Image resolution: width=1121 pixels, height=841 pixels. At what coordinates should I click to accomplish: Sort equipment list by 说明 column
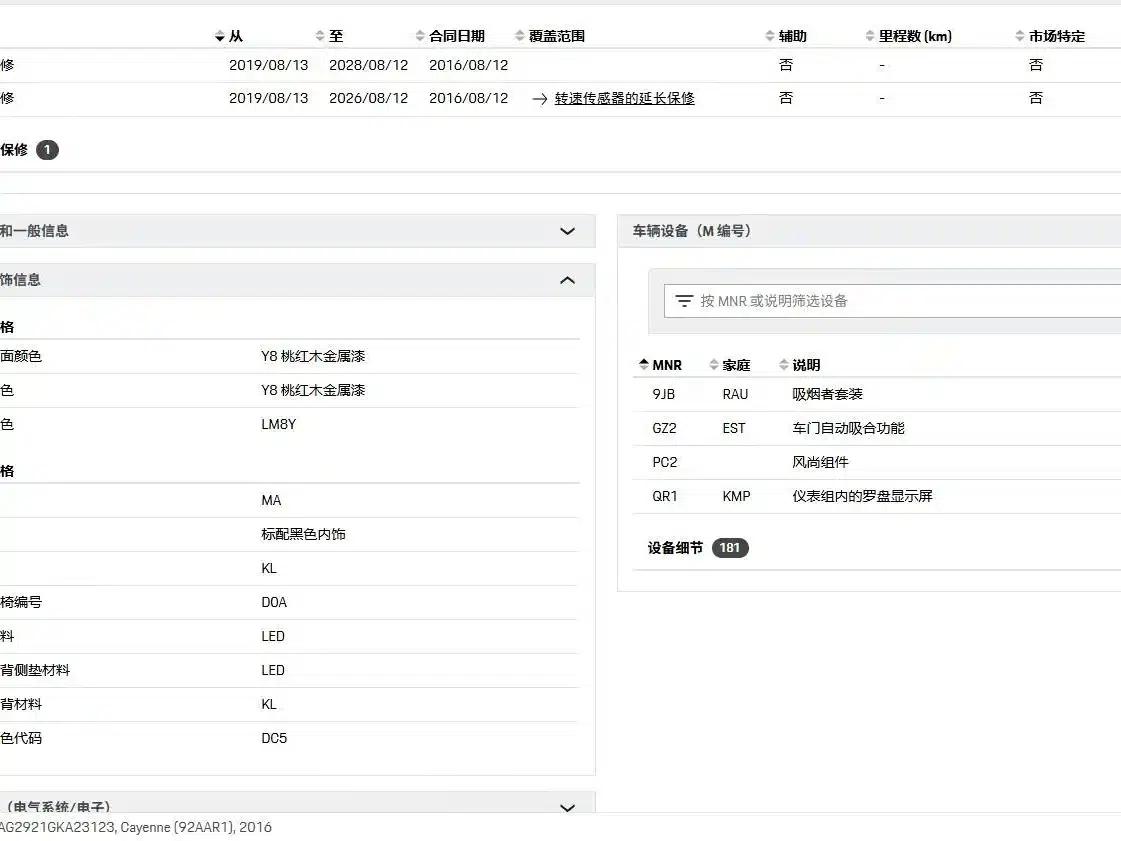coord(799,365)
